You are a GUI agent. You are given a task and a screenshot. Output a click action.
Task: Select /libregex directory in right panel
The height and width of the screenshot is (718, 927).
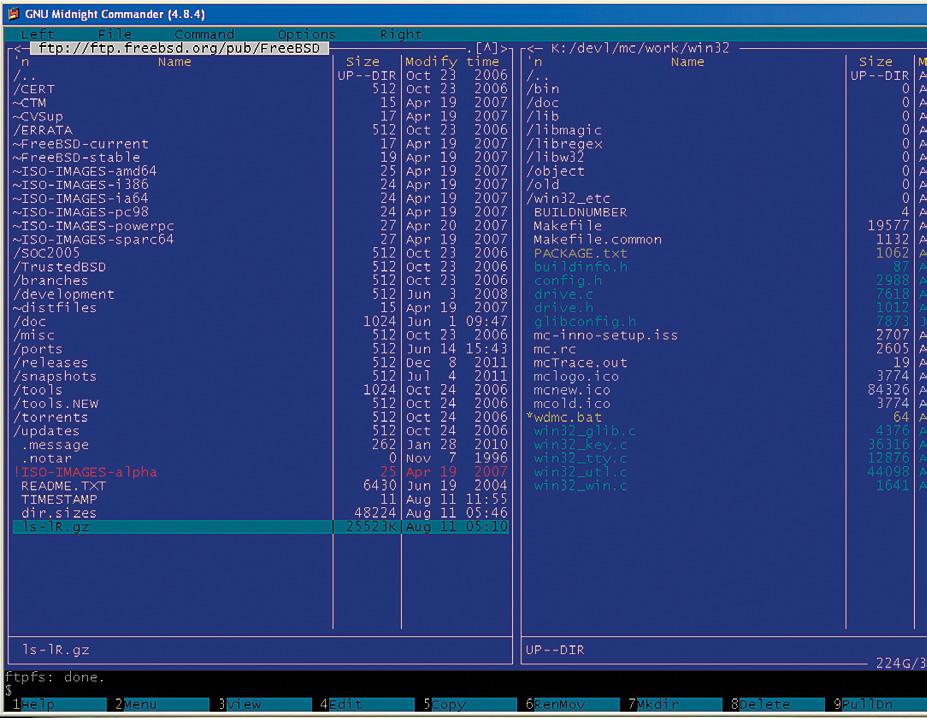564,144
